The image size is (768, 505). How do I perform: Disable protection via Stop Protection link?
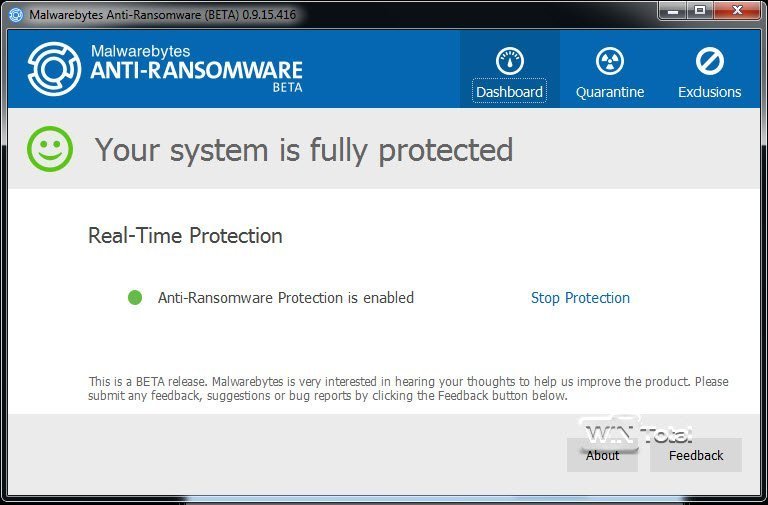pyautogui.click(x=580, y=298)
